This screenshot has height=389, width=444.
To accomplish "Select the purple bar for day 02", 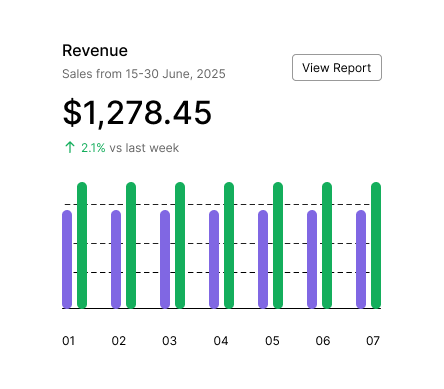I will [x=116, y=259].
